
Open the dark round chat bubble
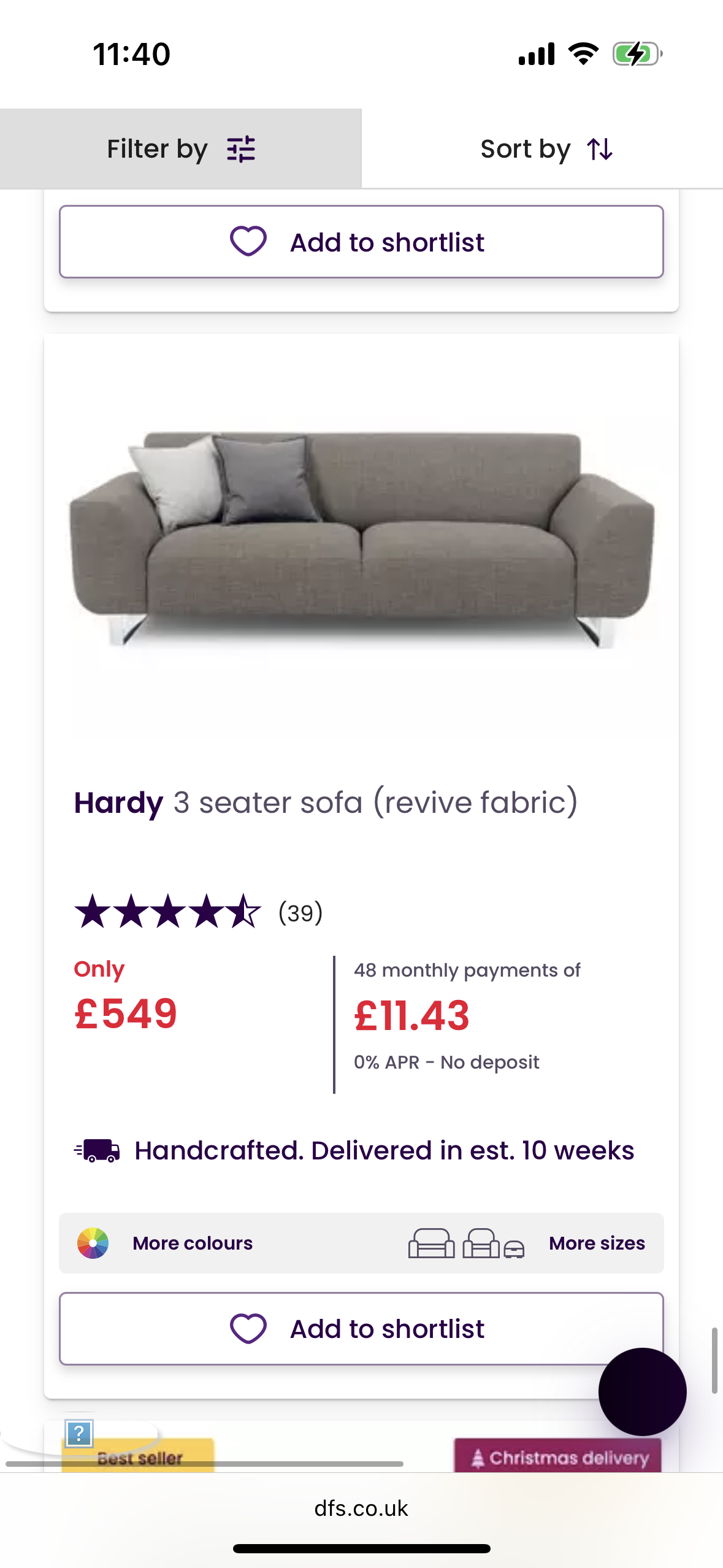pyautogui.click(x=642, y=1391)
